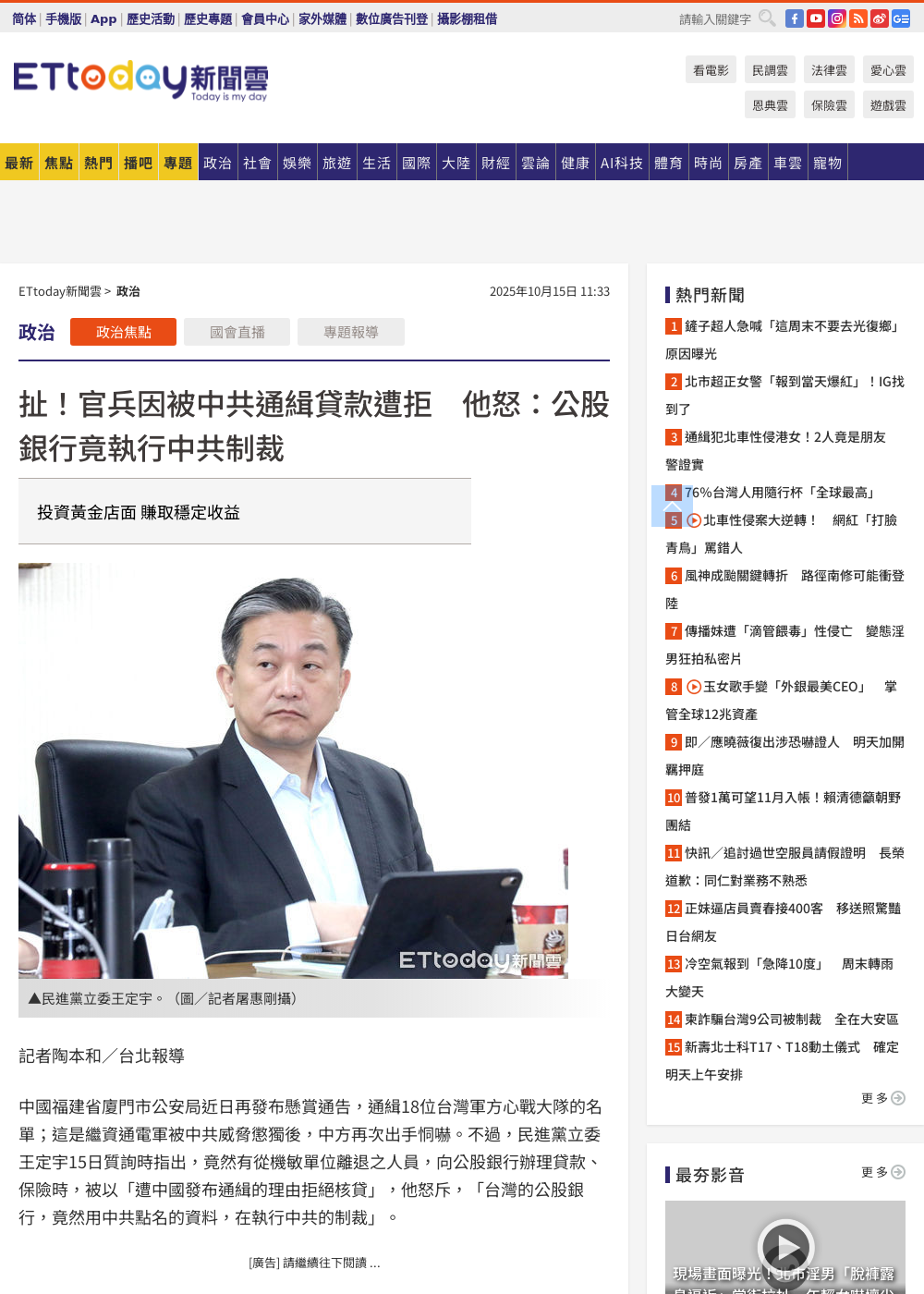Click the ETtoday新聞雲 logo
Screen dimensions: 924x1294
coord(140,80)
